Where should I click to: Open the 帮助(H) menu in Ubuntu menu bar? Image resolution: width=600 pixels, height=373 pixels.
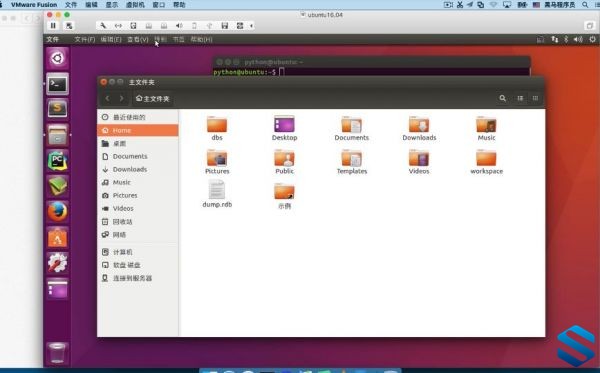tap(201, 39)
